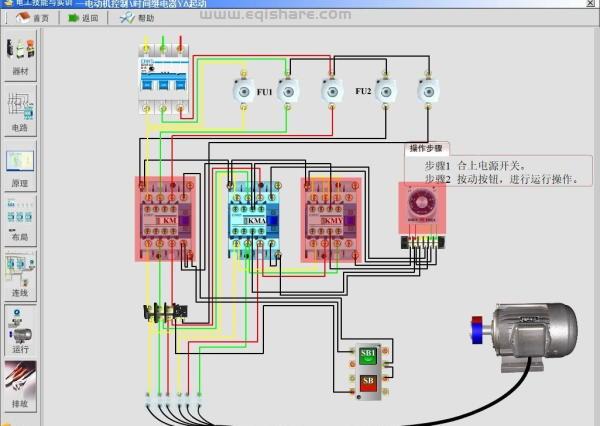Open the 电路 (circuit) sidebar panel
The height and width of the screenshot is (426, 600).
(x=20, y=108)
